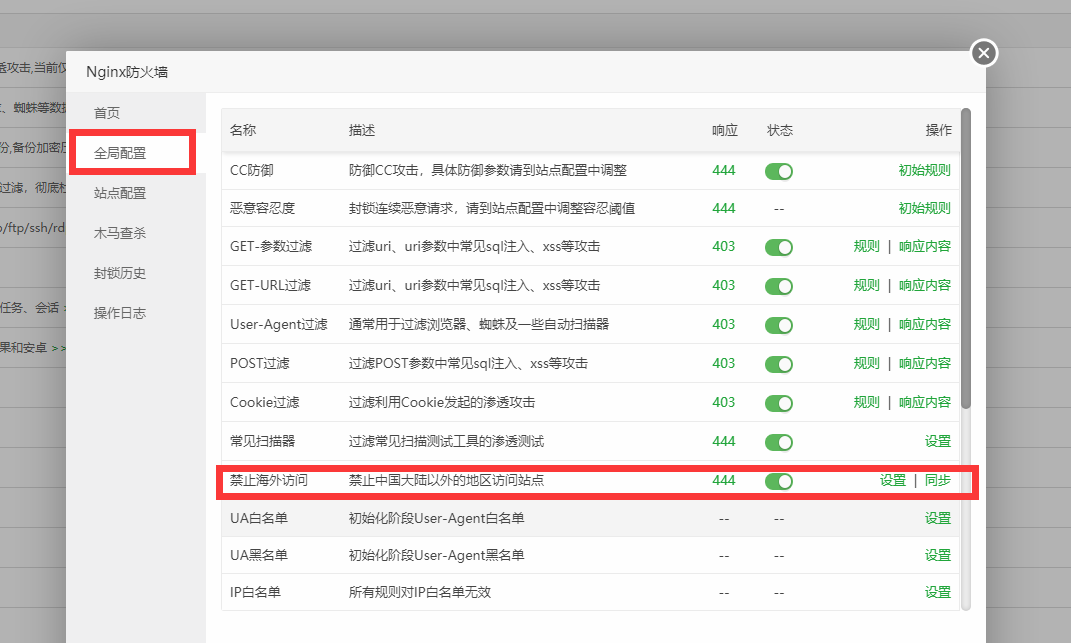Click 403 response code for Cookie过滤
1071x643 pixels.
click(x=723, y=402)
